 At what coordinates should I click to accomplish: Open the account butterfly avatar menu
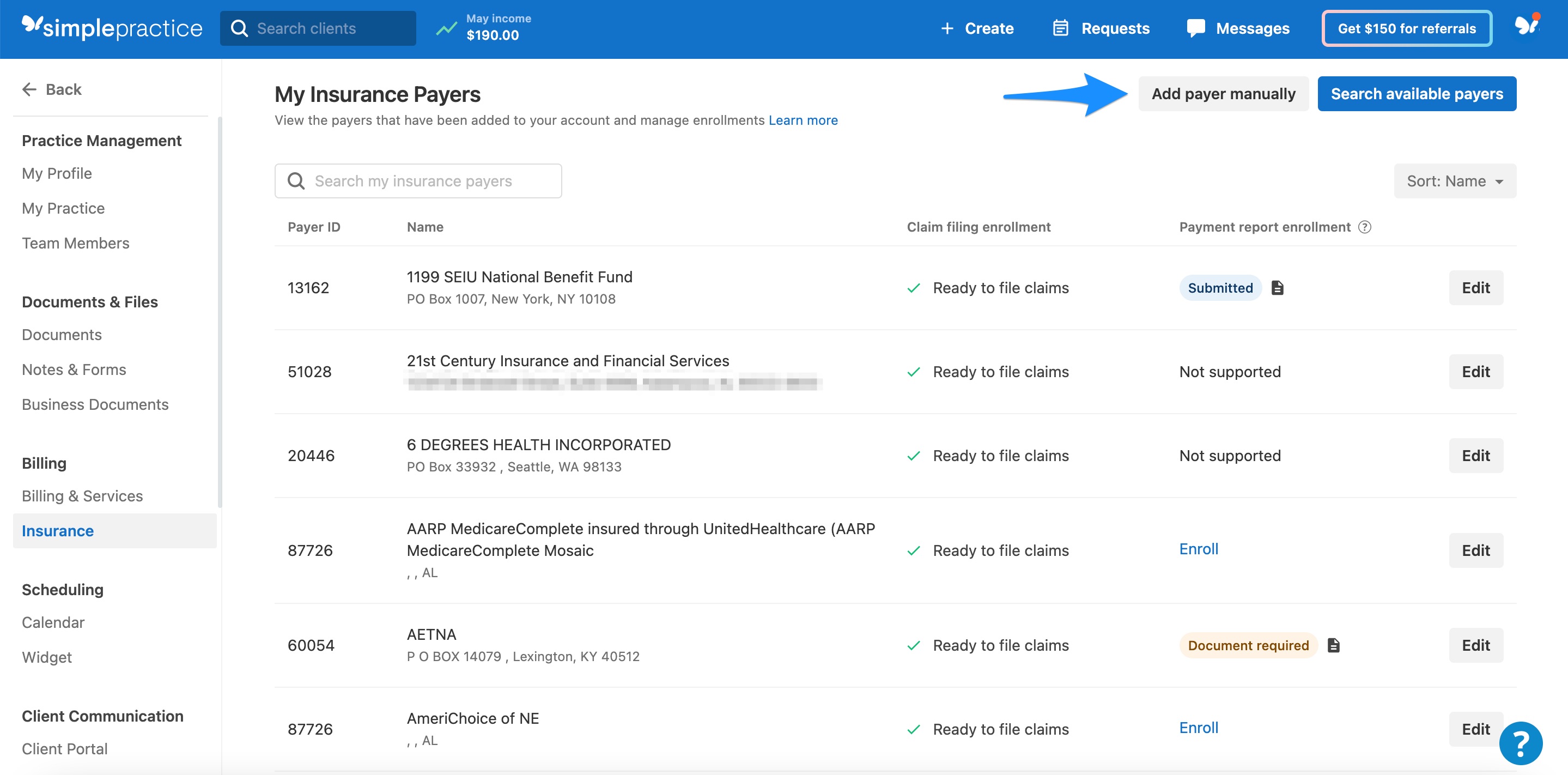point(1527,26)
